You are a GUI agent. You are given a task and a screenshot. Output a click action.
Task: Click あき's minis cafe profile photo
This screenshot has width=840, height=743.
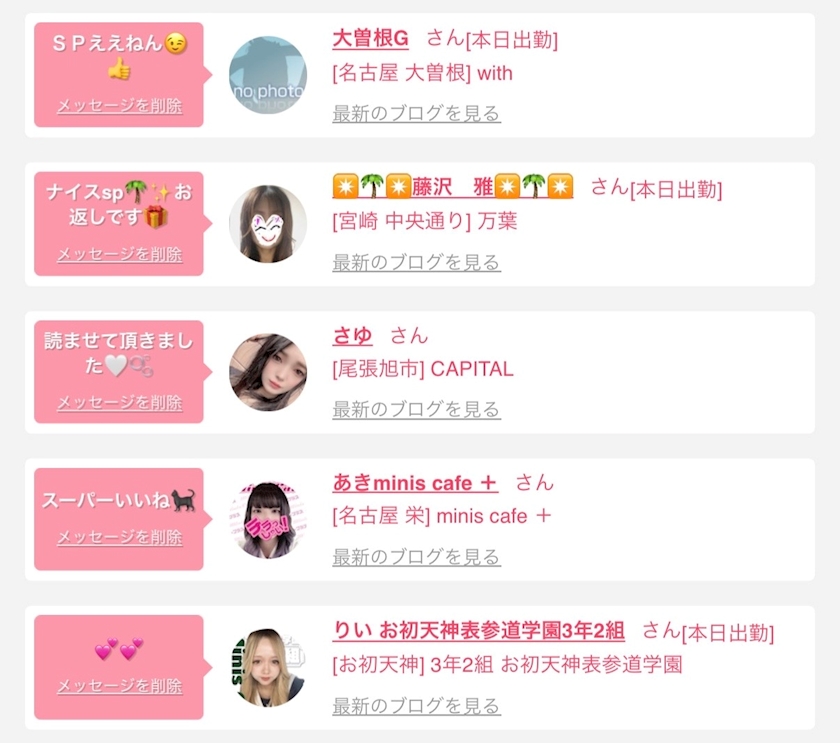[x=268, y=520]
